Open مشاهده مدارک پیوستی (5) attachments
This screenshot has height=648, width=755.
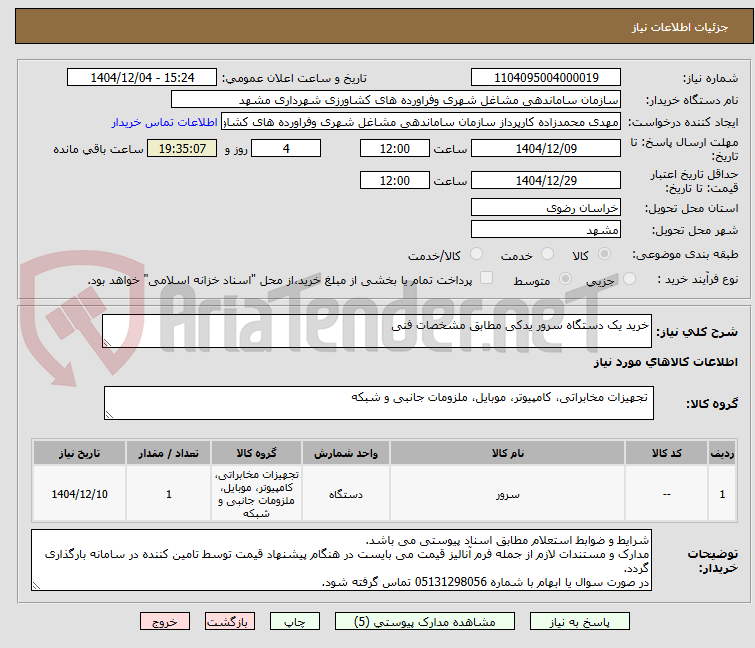click(425, 622)
